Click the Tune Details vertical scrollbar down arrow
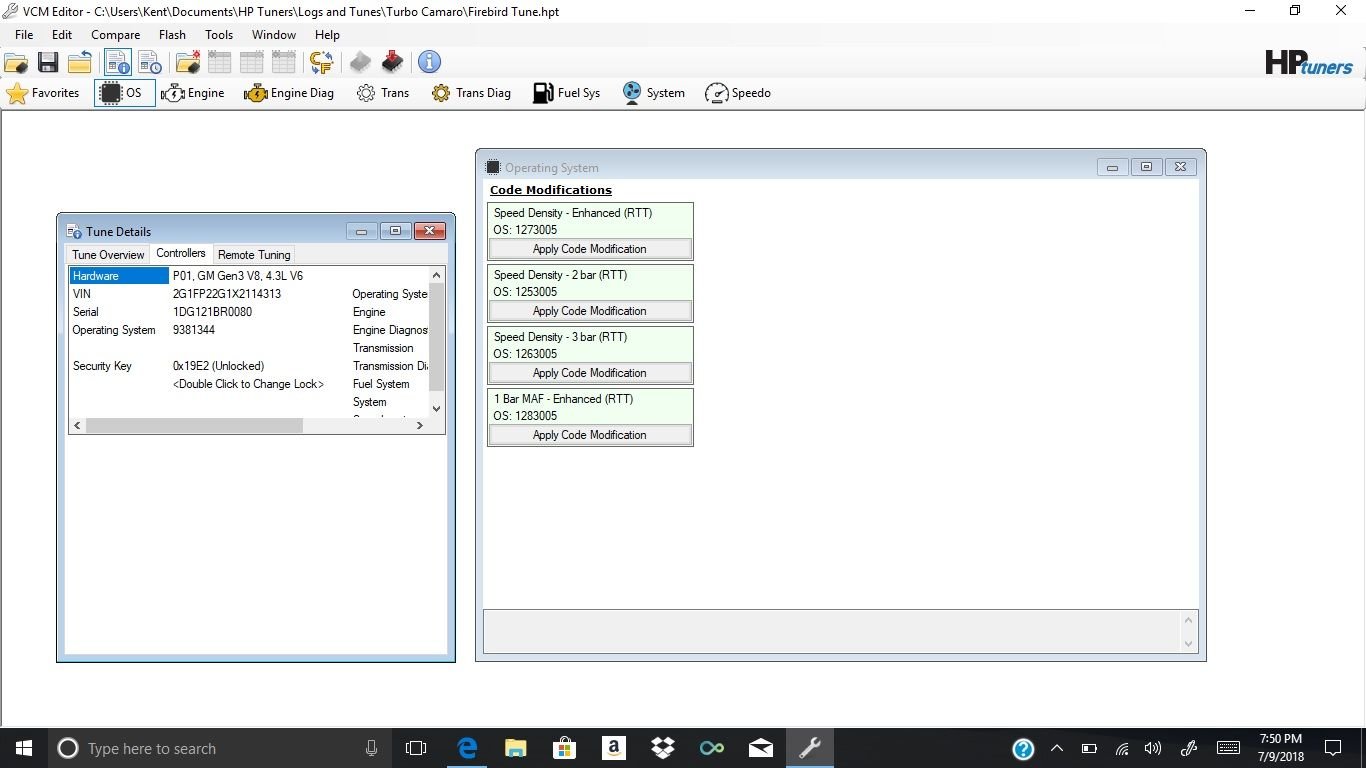Viewport: 1366px width, 768px height. [x=436, y=408]
